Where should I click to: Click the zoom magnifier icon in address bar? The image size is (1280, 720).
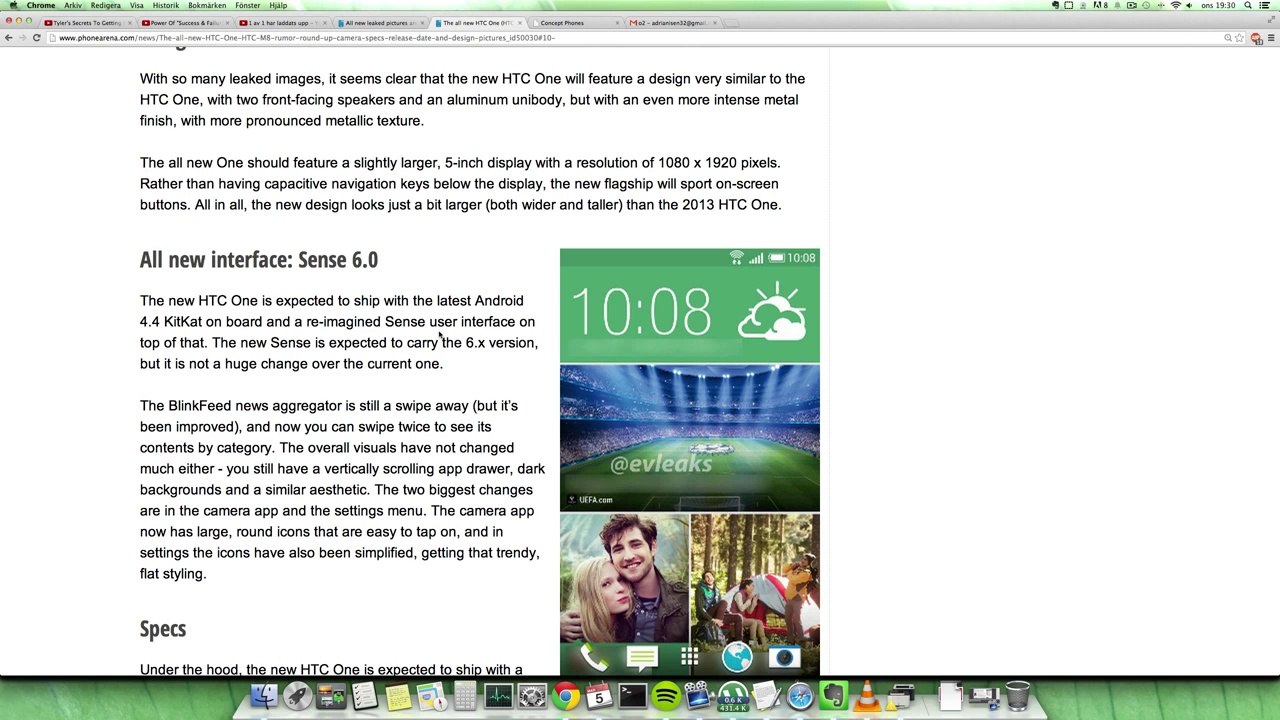click(1228, 38)
